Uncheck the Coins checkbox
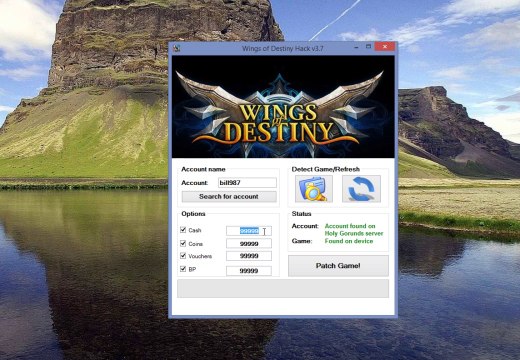The width and height of the screenshot is (520, 360). click(x=183, y=243)
